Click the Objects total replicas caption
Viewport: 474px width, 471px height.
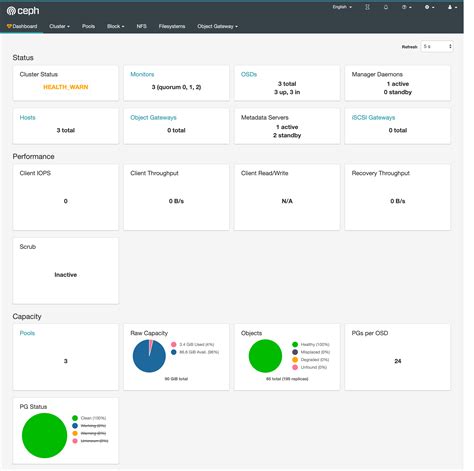pyautogui.click(x=287, y=379)
